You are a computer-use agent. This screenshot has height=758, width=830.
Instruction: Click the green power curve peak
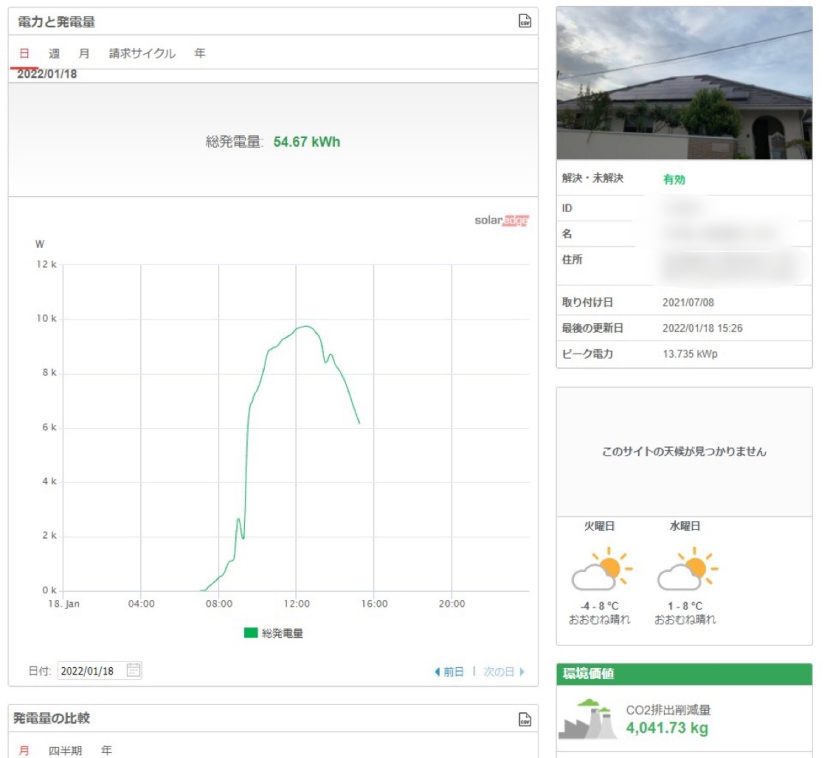point(306,326)
